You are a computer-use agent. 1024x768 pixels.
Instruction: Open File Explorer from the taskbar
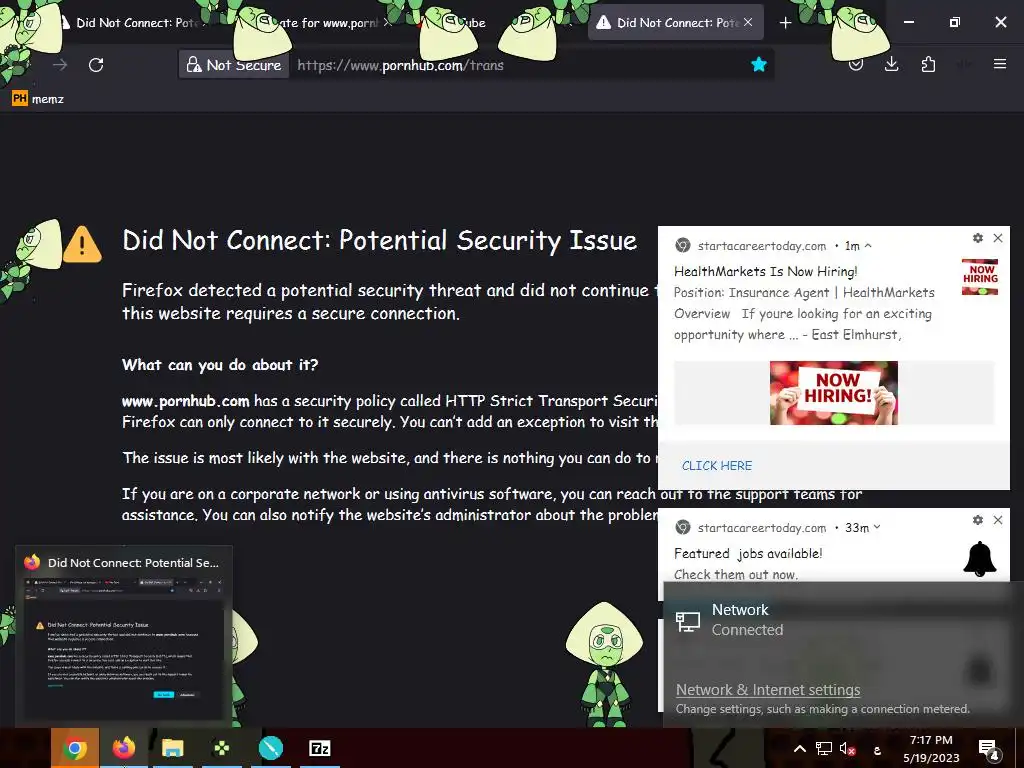coord(173,748)
